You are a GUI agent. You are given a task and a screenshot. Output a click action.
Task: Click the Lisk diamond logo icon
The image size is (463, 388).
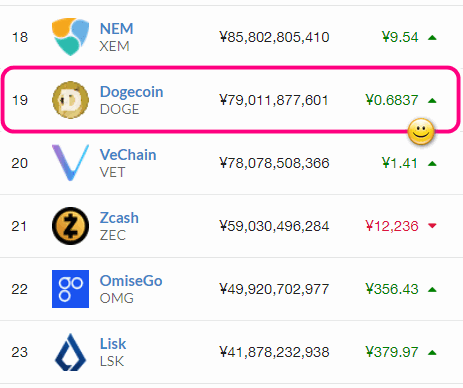coord(70,352)
